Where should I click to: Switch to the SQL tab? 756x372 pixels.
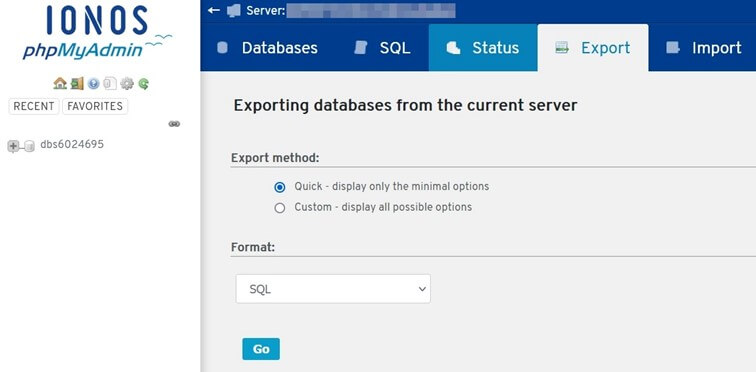pos(382,48)
